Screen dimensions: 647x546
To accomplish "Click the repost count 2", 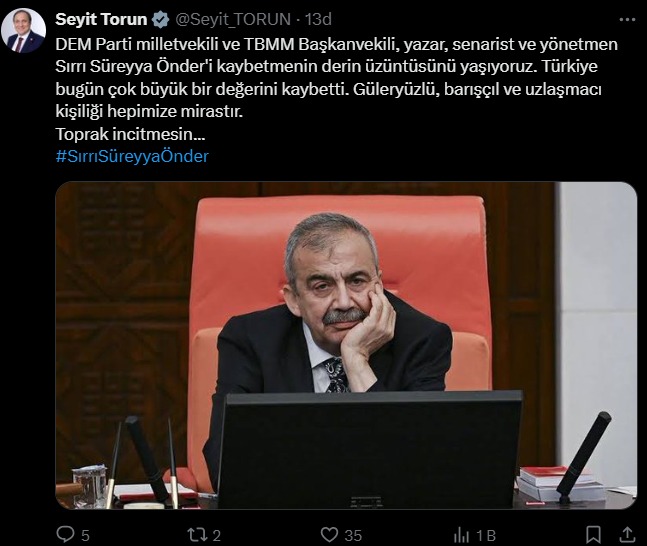I will (x=217, y=536).
